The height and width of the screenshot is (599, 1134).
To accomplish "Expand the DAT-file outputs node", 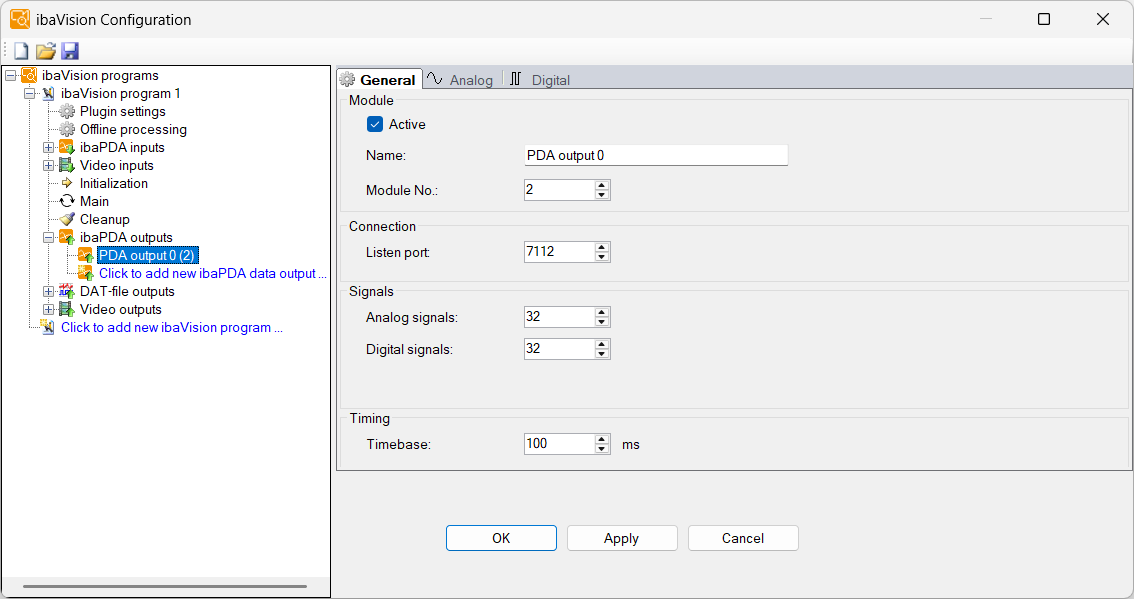I will click(48, 292).
